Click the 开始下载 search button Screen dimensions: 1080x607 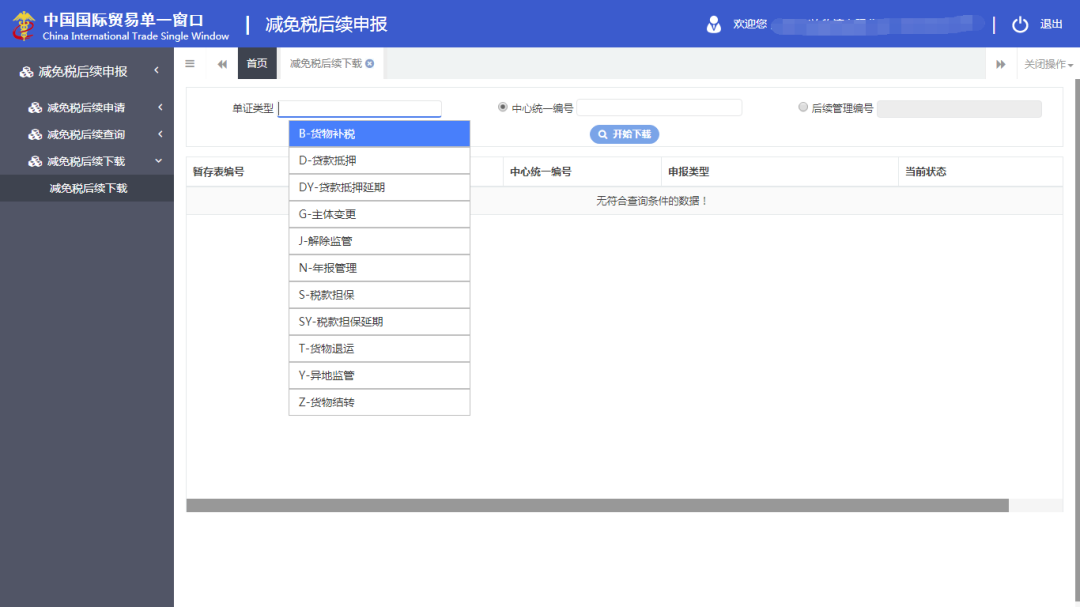pos(623,134)
